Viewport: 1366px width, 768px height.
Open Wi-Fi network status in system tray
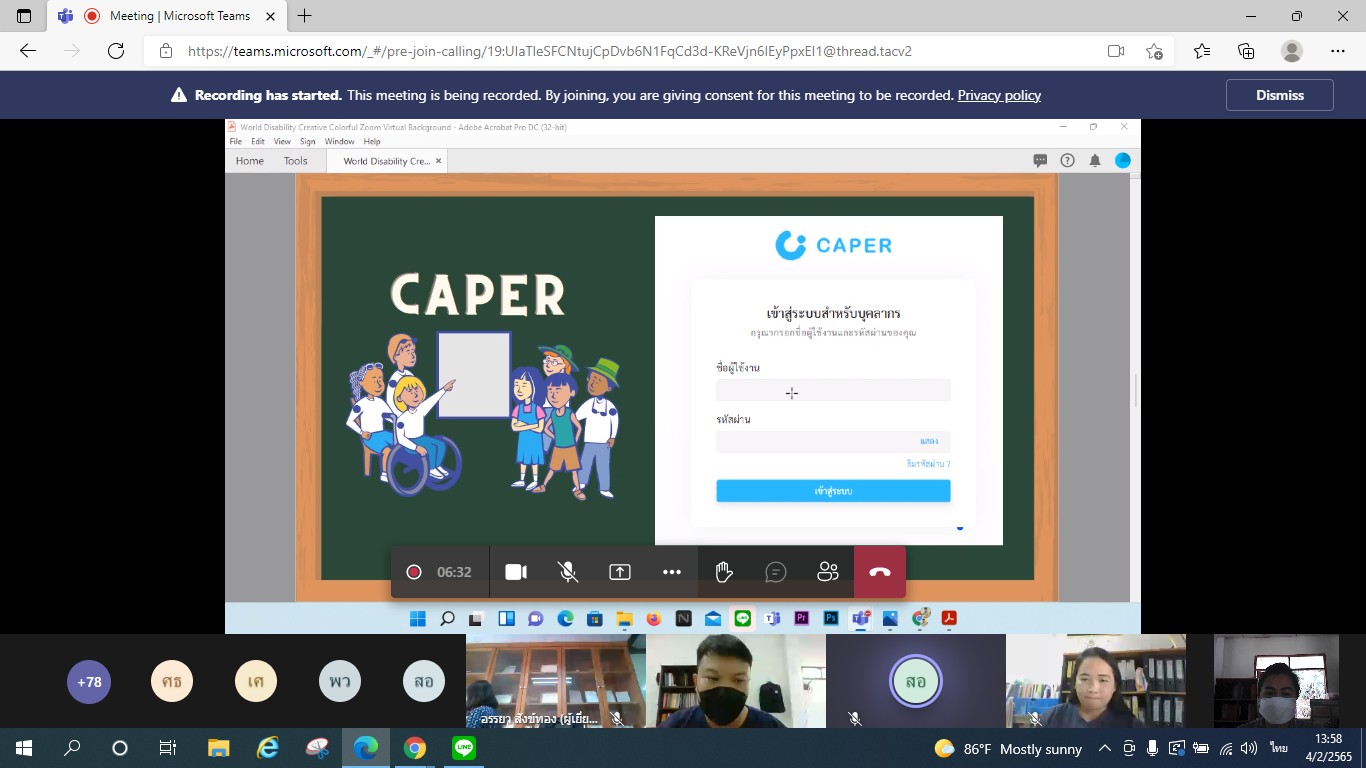(1226, 748)
